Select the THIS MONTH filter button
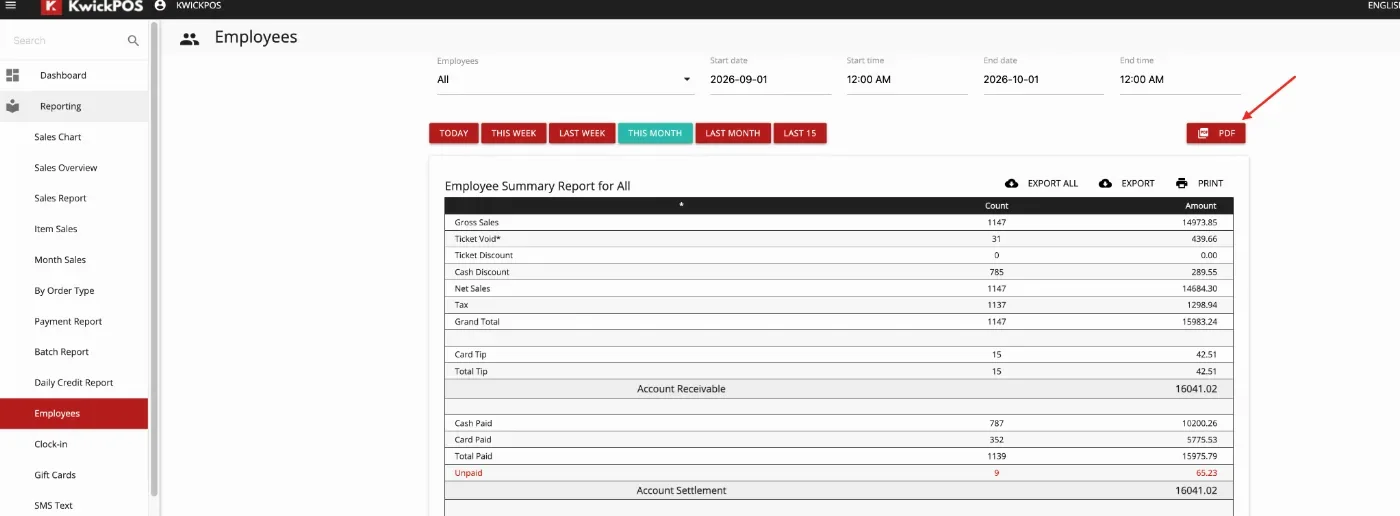The height and width of the screenshot is (516, 1400). coord(655,133)
